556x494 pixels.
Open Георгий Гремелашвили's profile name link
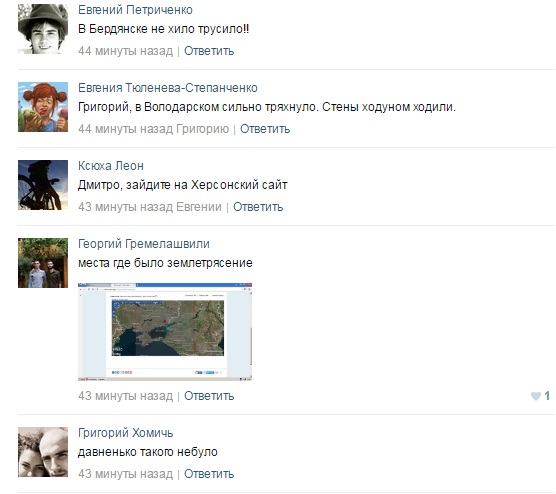coord(144,244)
